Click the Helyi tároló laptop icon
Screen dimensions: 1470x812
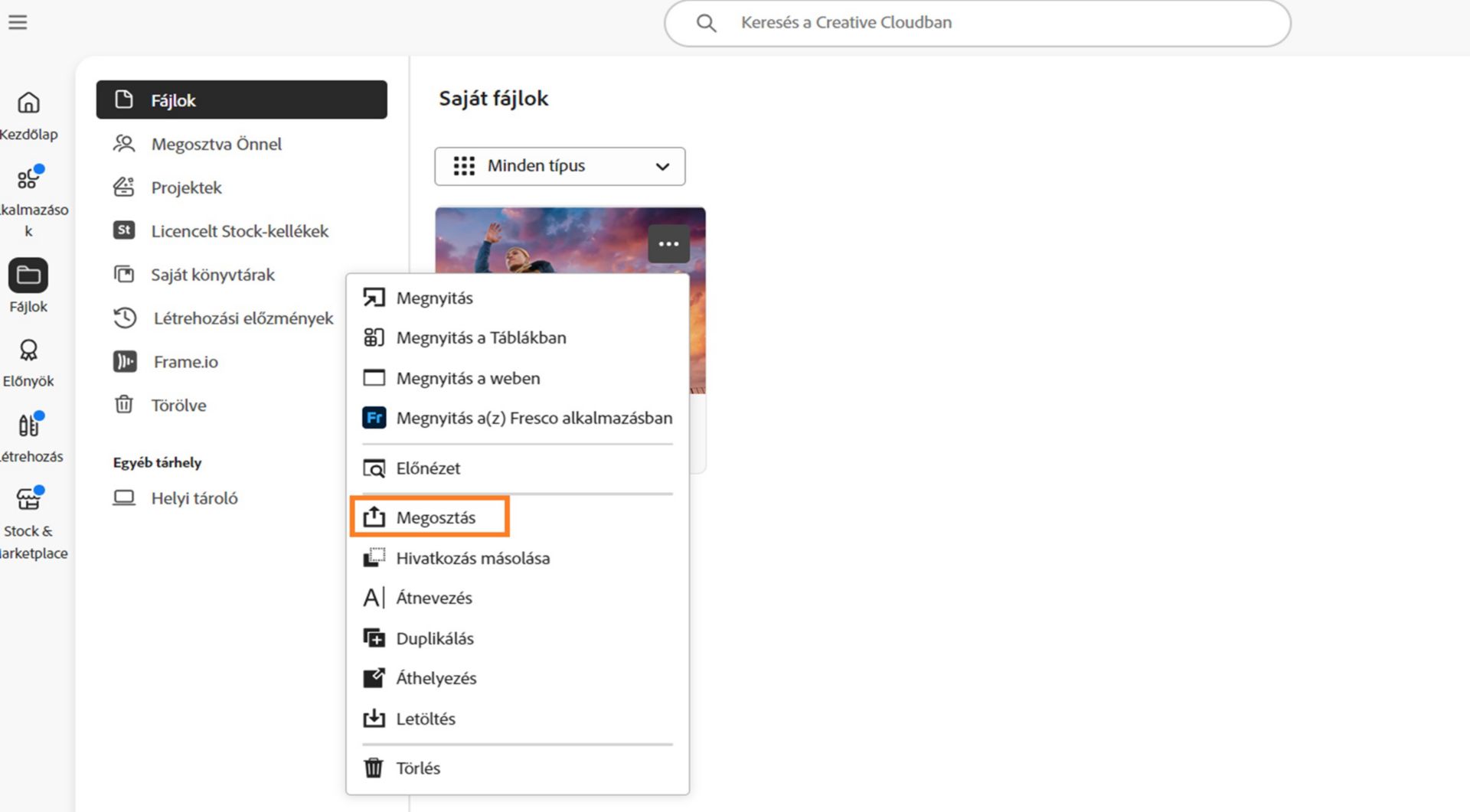point(124,497)
